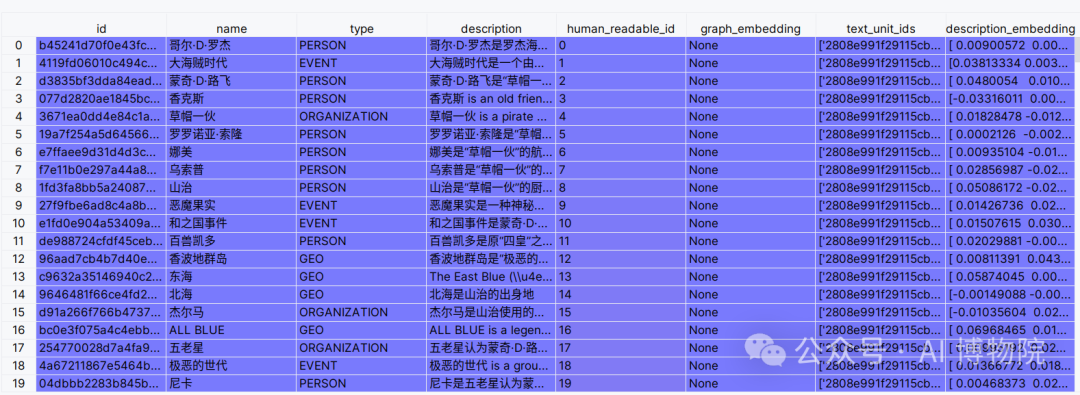Click id cell starting 'de988724cfdf45ceb'
The width and height of the screenshot is (1080, 395).
coord(101,241)
